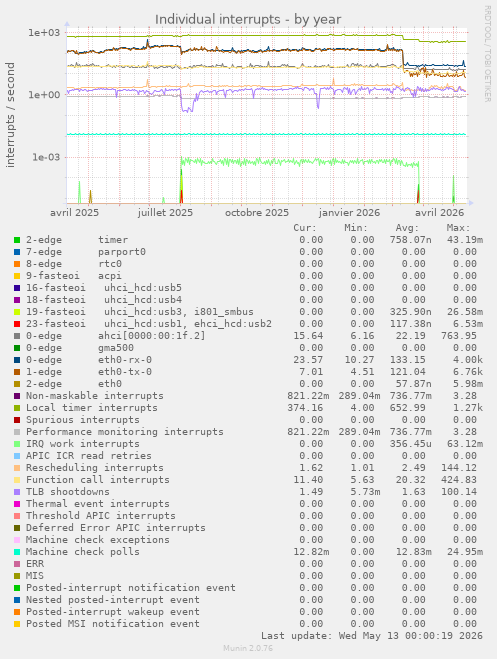Click the Avg: column header
Screen dimensions: 497x659
[407, 228]
